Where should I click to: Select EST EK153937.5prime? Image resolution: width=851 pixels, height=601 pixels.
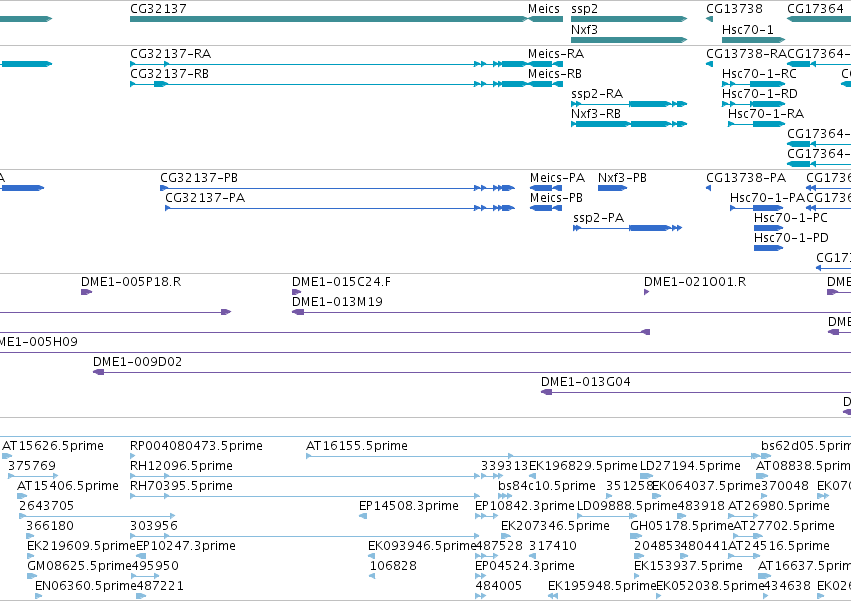pos(639,576)
